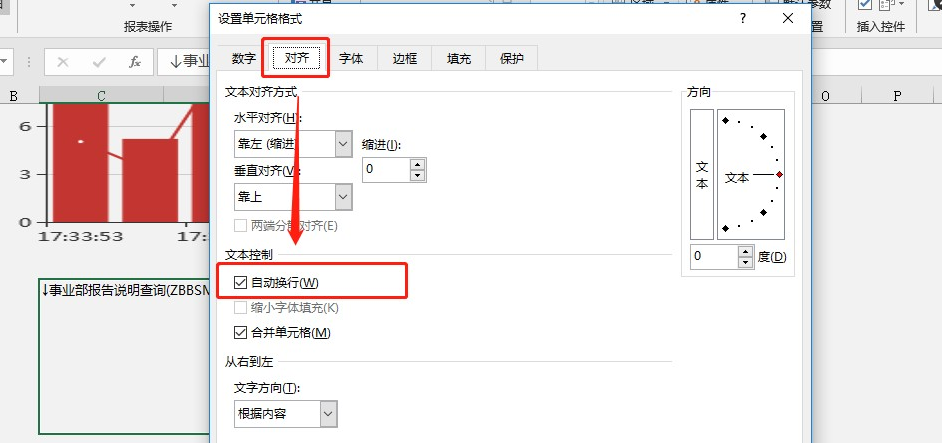Decrease indent value with down arrow
Screen dimensions: 942x443
(417, 176)
